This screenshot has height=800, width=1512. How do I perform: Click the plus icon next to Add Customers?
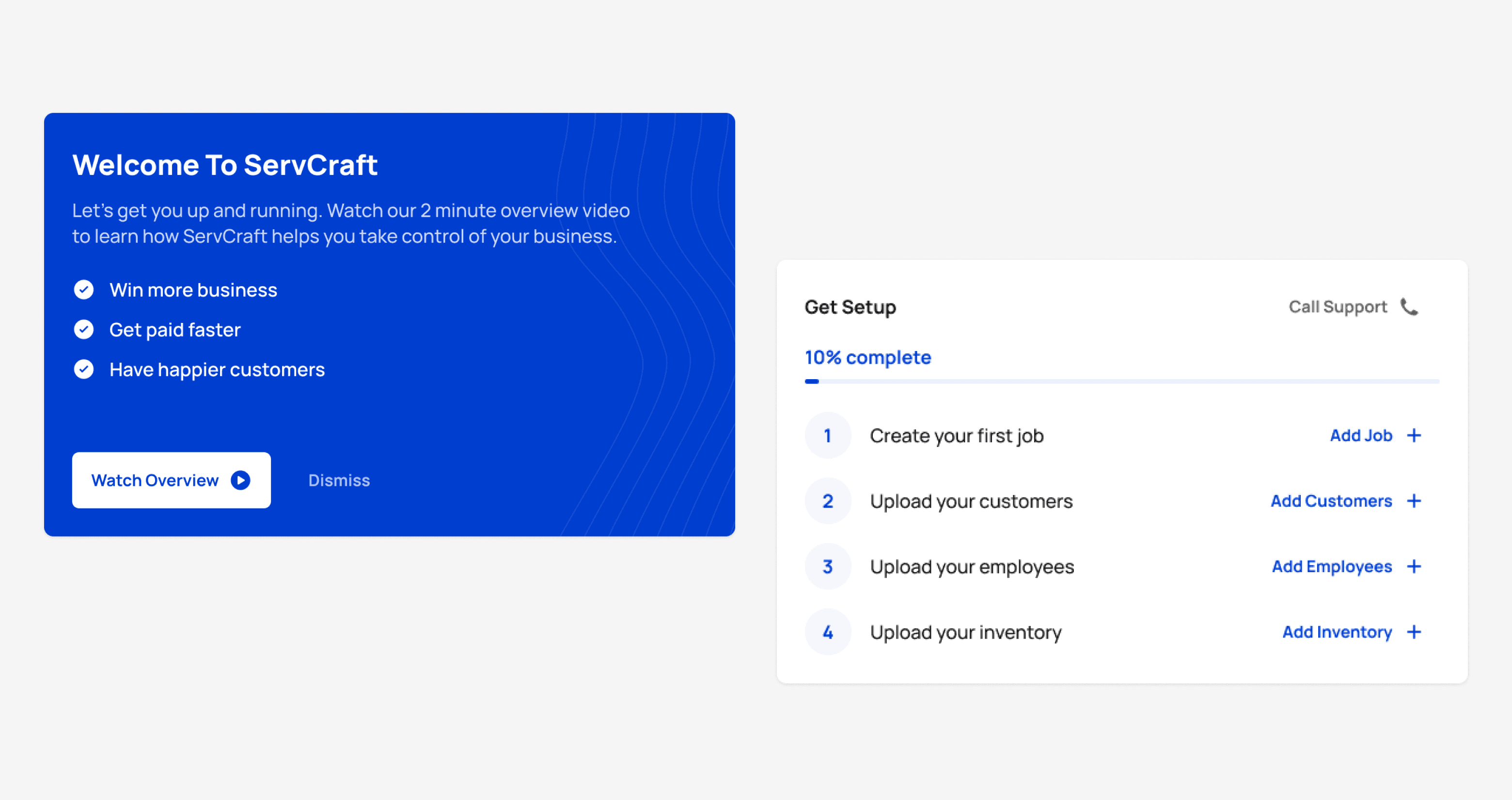1414,500
